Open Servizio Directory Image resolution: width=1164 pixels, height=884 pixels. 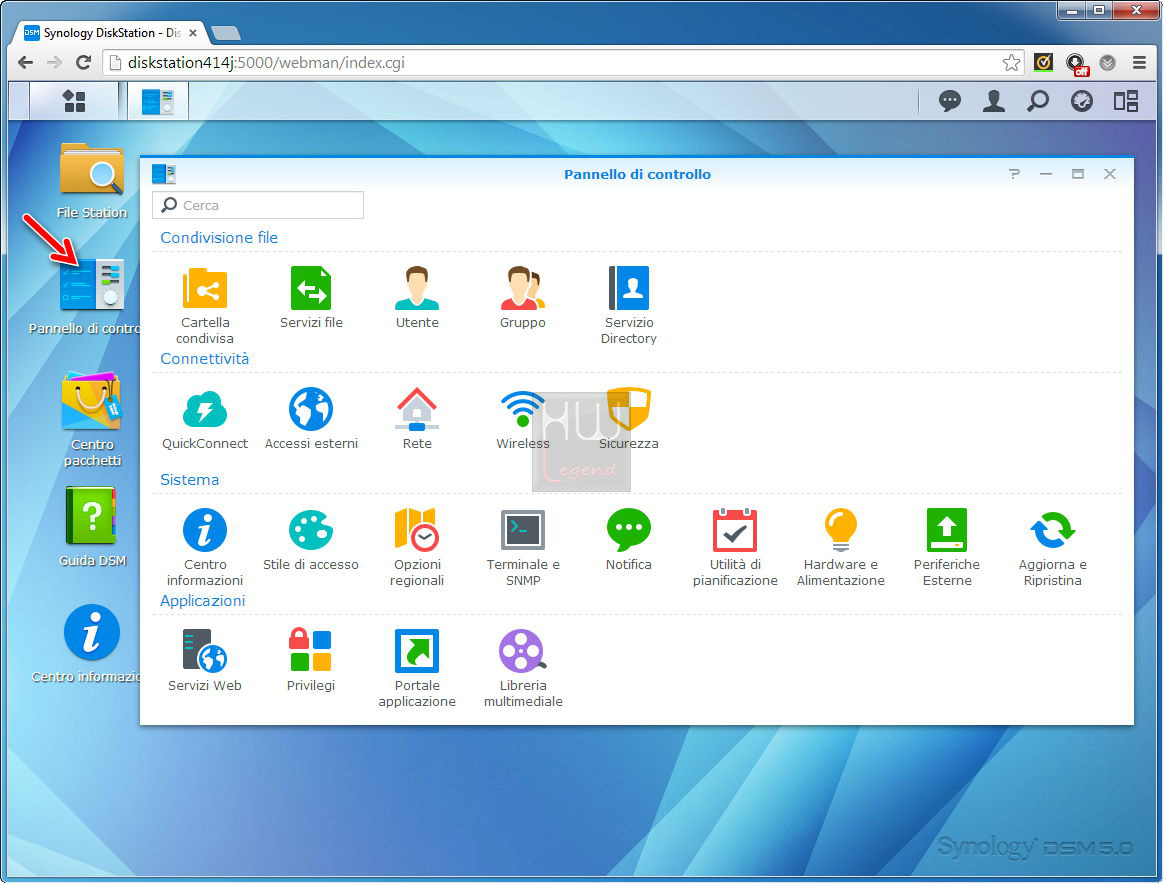coord(629,304)
